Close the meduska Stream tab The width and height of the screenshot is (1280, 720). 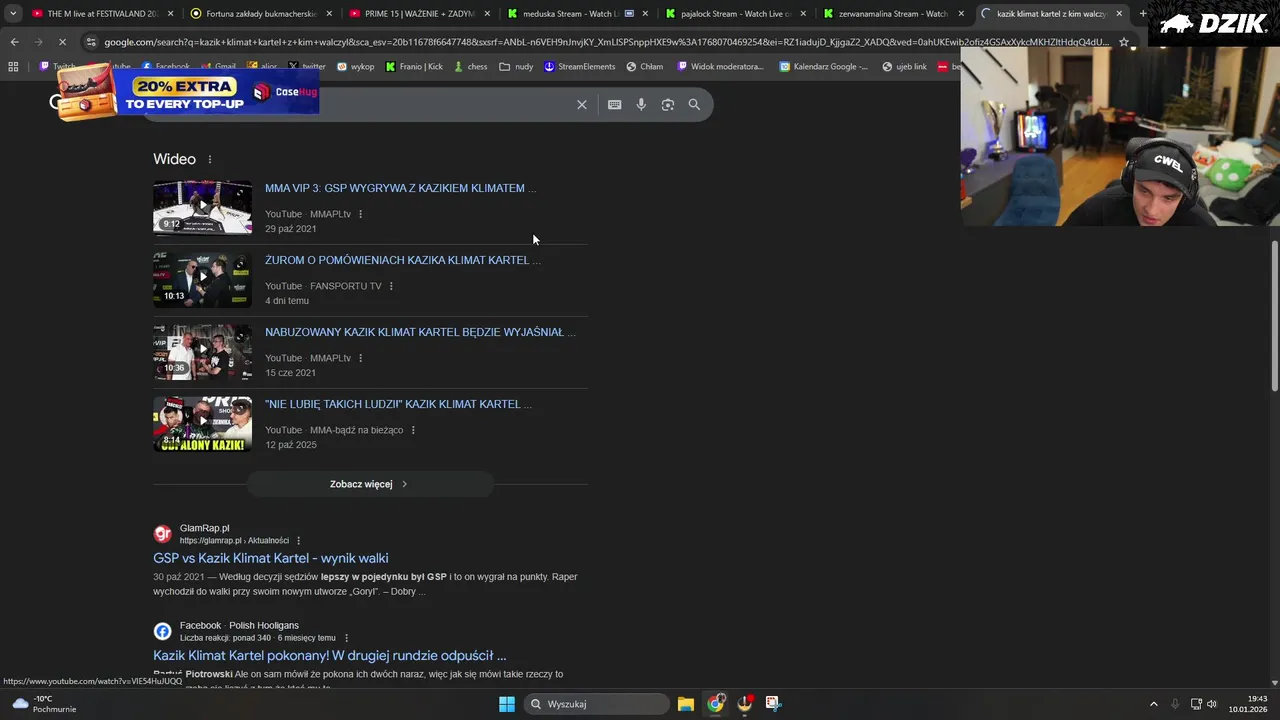[x=645, y=14]
